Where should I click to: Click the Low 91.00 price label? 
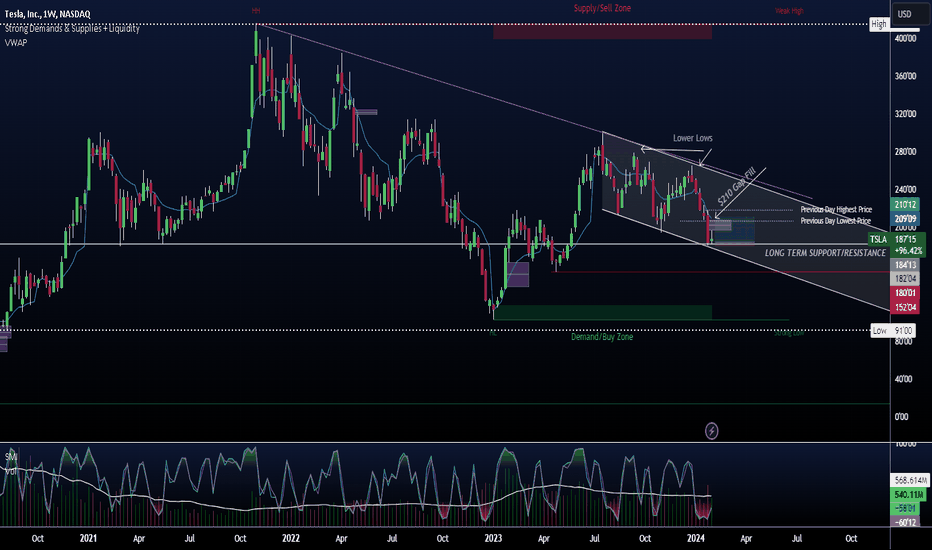(893, 331)
